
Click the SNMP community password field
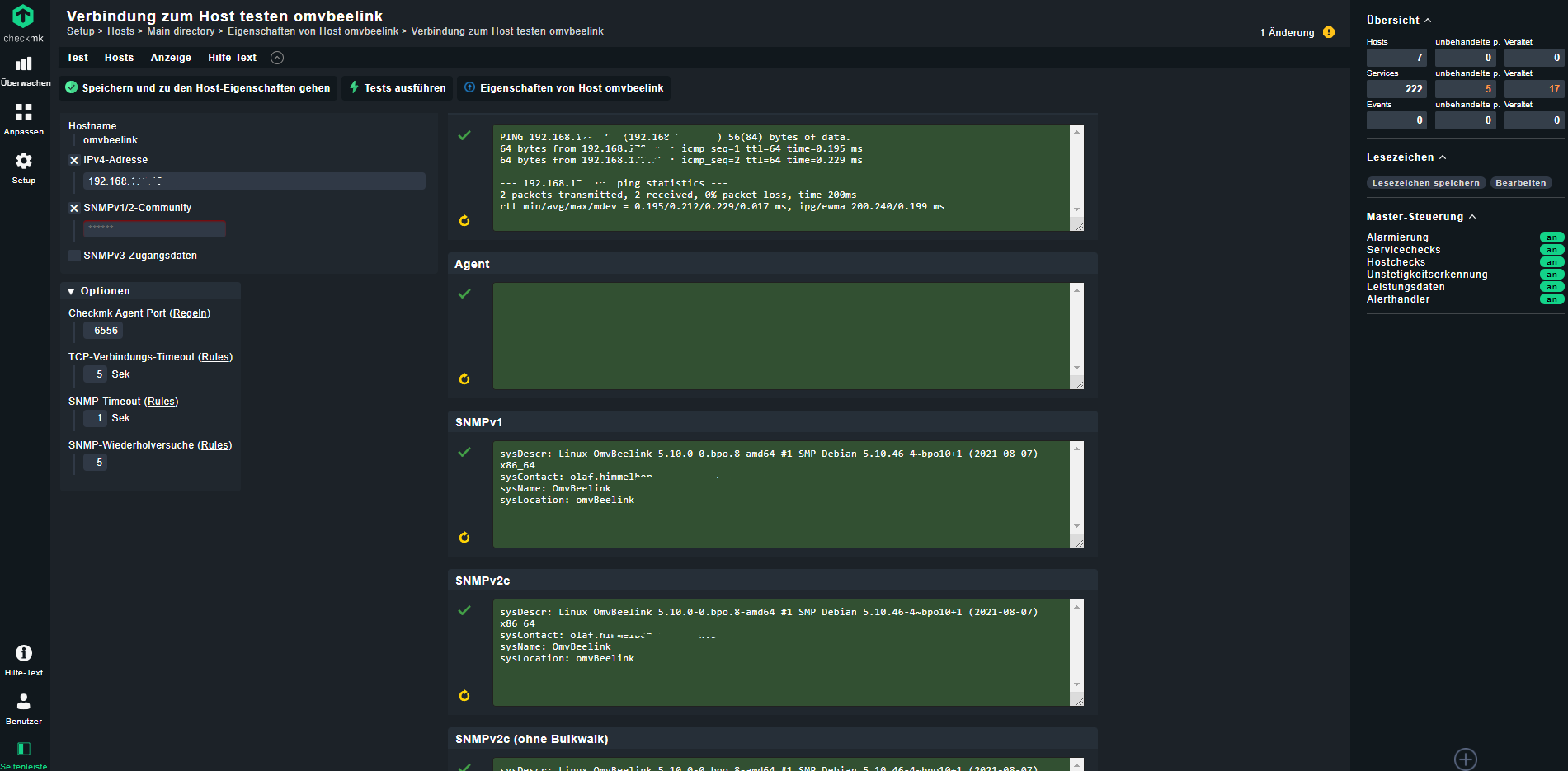(154, 228)
